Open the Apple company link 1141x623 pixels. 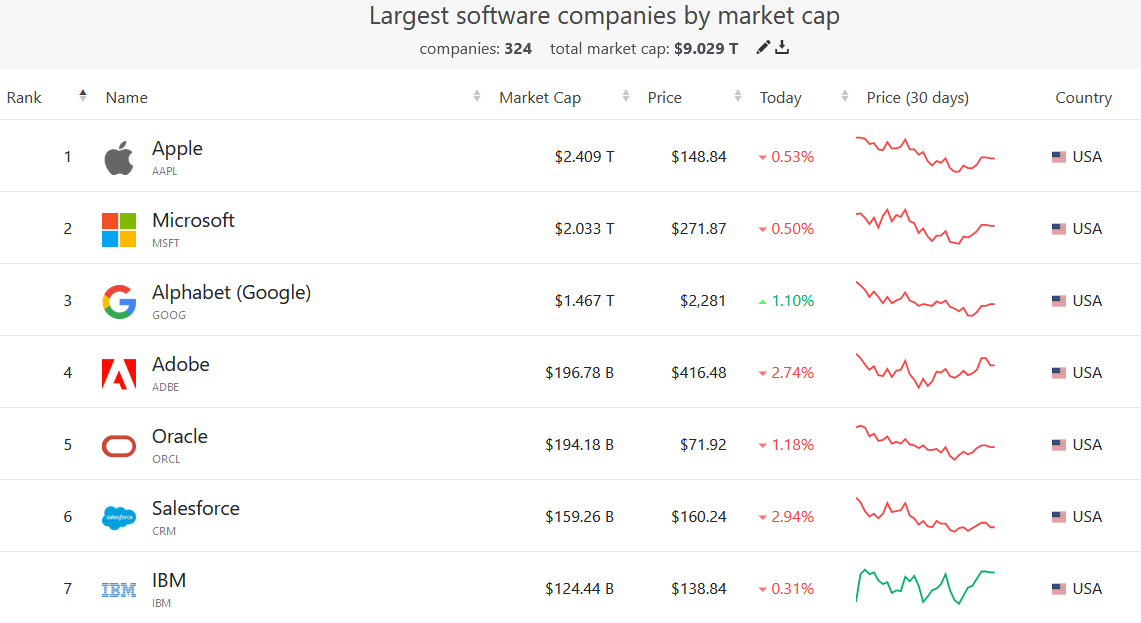point(177,148)
